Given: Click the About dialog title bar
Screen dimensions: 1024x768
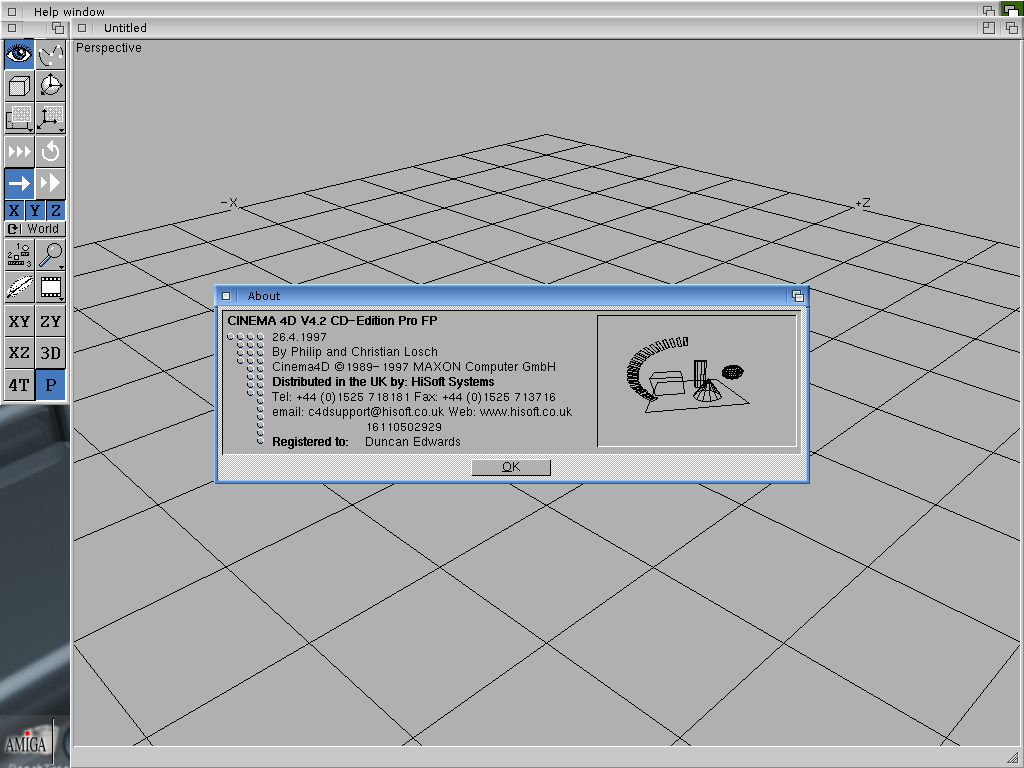Looking at the screenshot, I should (511, 296).
